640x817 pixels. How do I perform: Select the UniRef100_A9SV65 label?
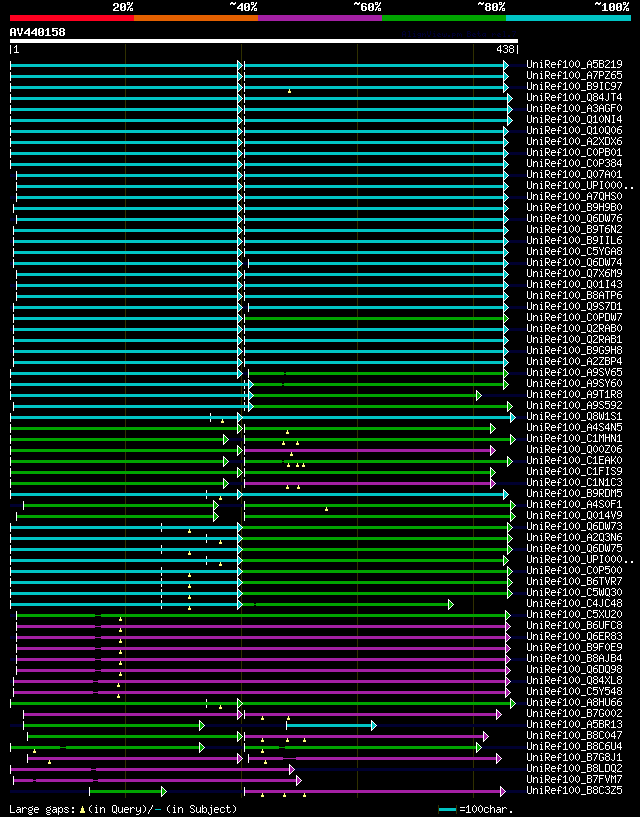pyautogui.click(x=574, y=372)
